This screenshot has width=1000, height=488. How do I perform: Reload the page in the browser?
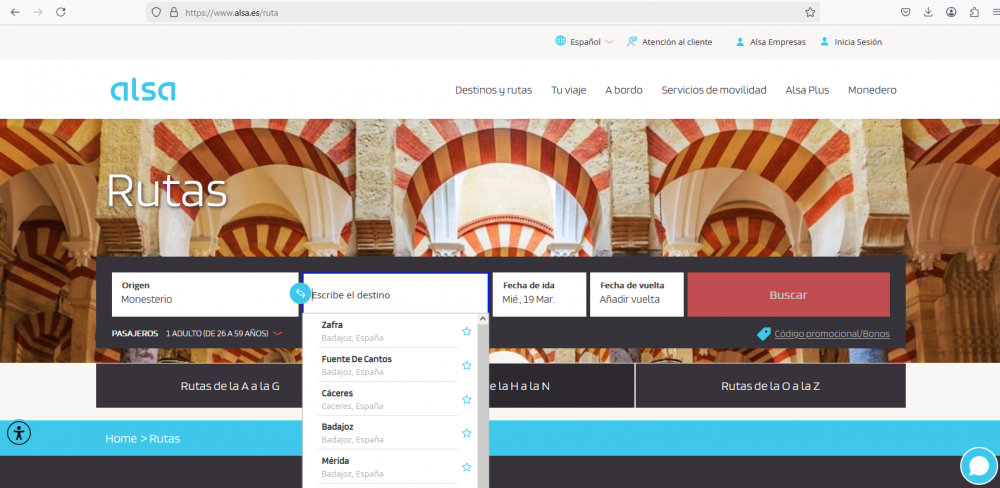tap(61, 12)
